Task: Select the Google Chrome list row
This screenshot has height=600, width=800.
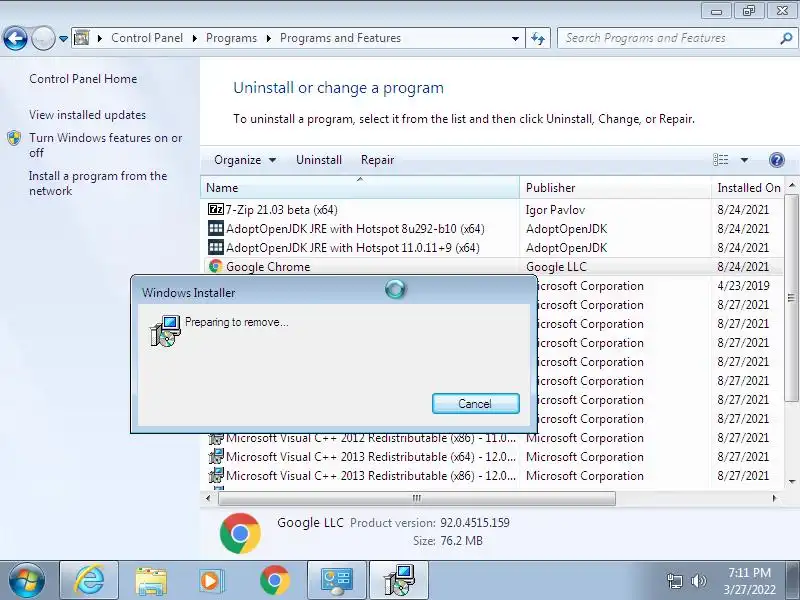Action: coord(492,267)
